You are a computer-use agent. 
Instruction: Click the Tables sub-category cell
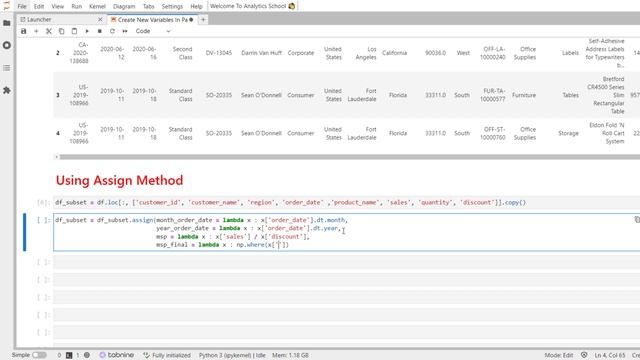[x=570, y=95]
